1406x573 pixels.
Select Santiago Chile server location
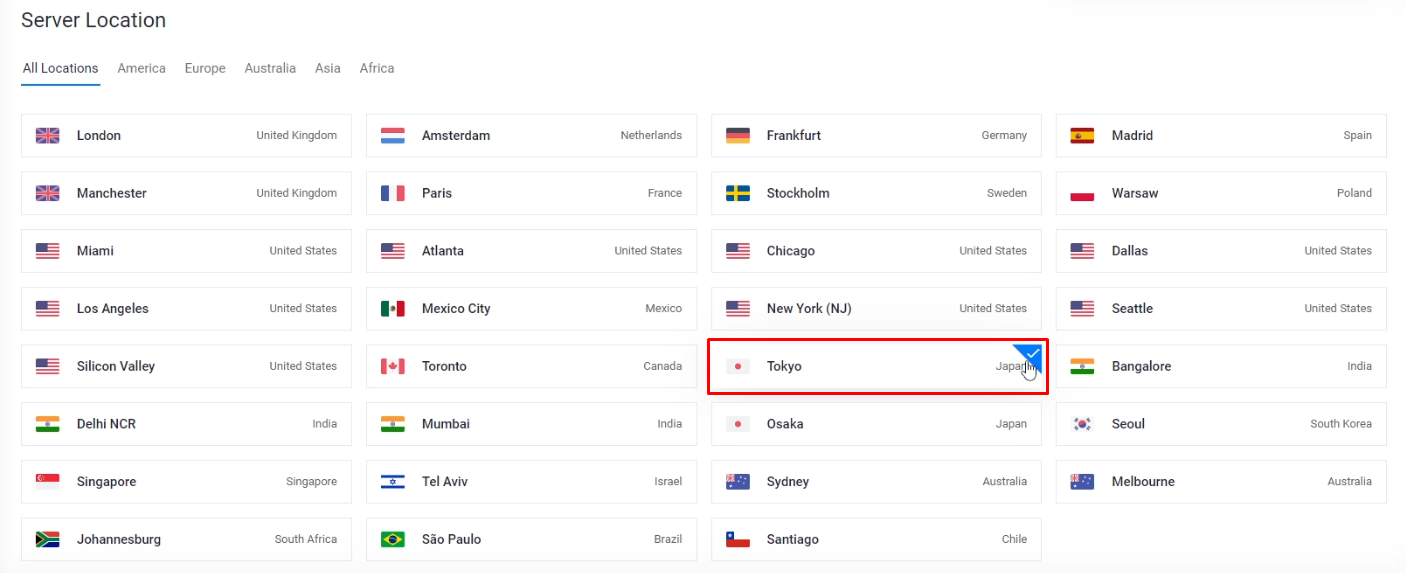tap(875, 540)
